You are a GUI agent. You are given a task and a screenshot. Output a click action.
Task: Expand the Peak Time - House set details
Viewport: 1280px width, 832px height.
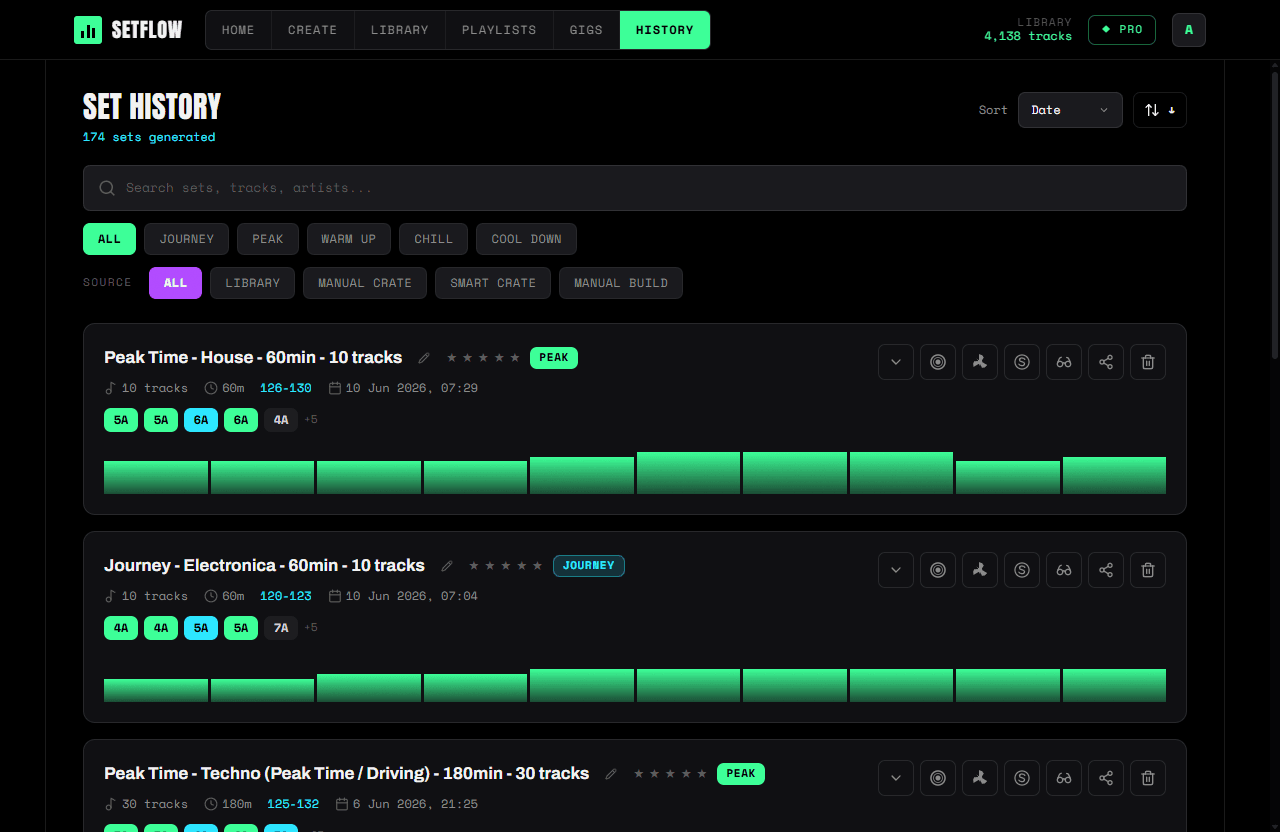[x=896, y=362]
